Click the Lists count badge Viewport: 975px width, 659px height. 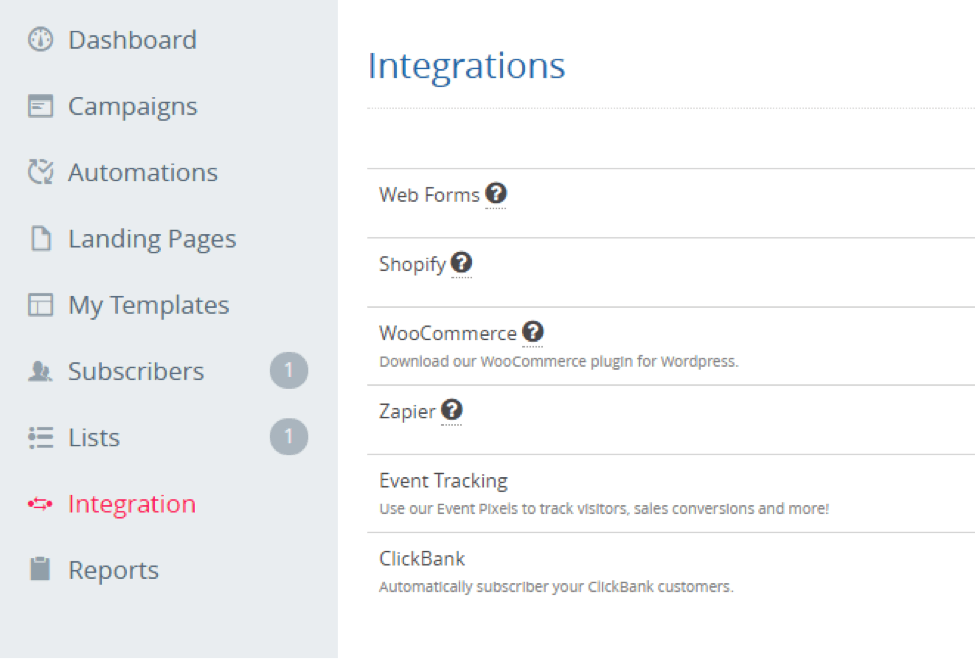289,437
